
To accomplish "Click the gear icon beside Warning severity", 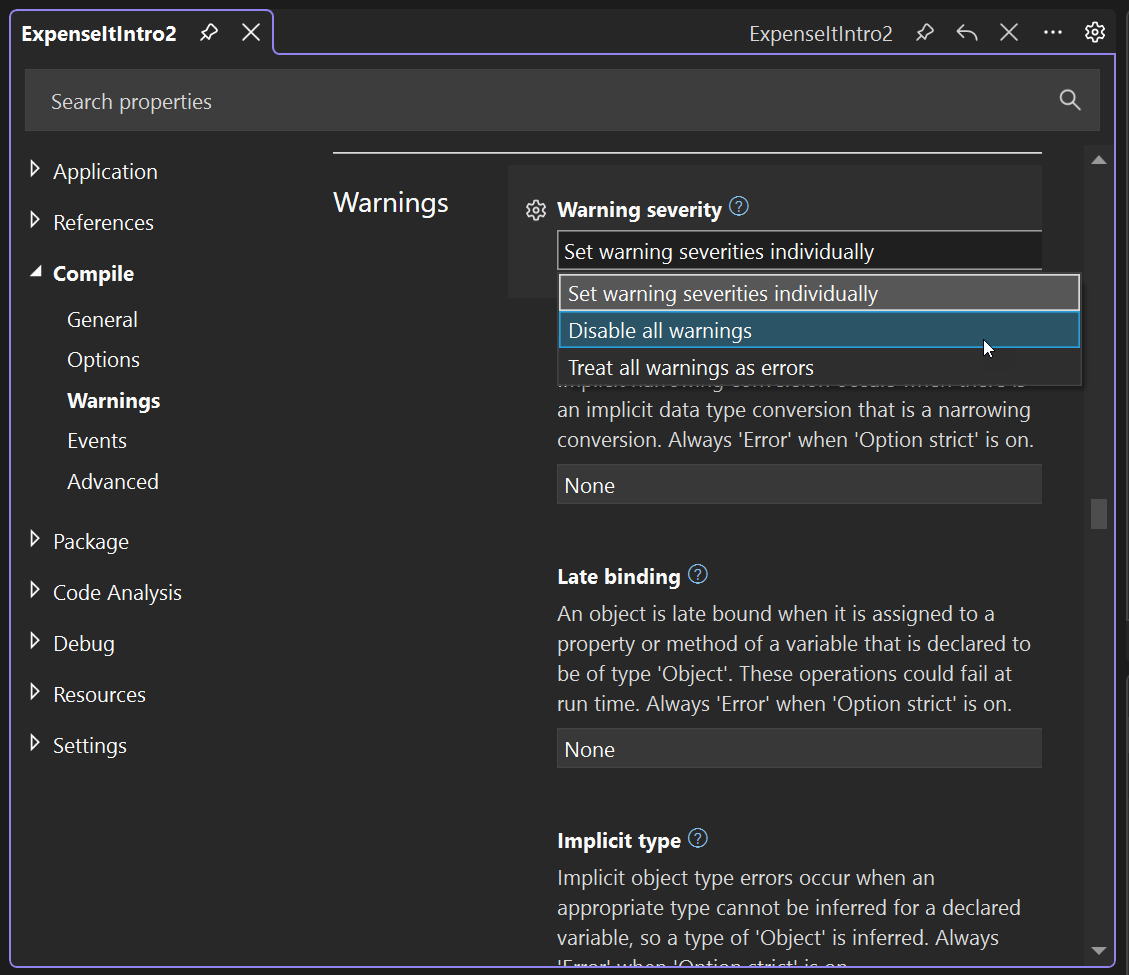I will click(536, 210).
